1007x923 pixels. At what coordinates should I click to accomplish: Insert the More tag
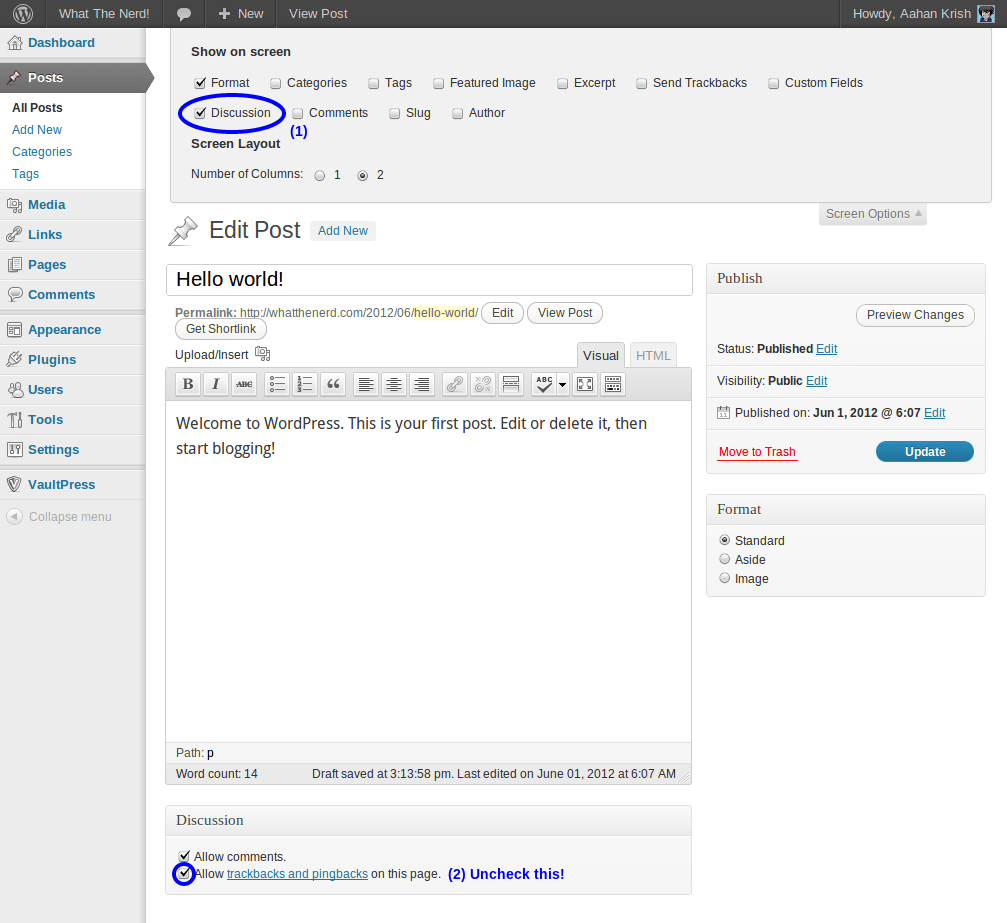[x=510, y=384]
